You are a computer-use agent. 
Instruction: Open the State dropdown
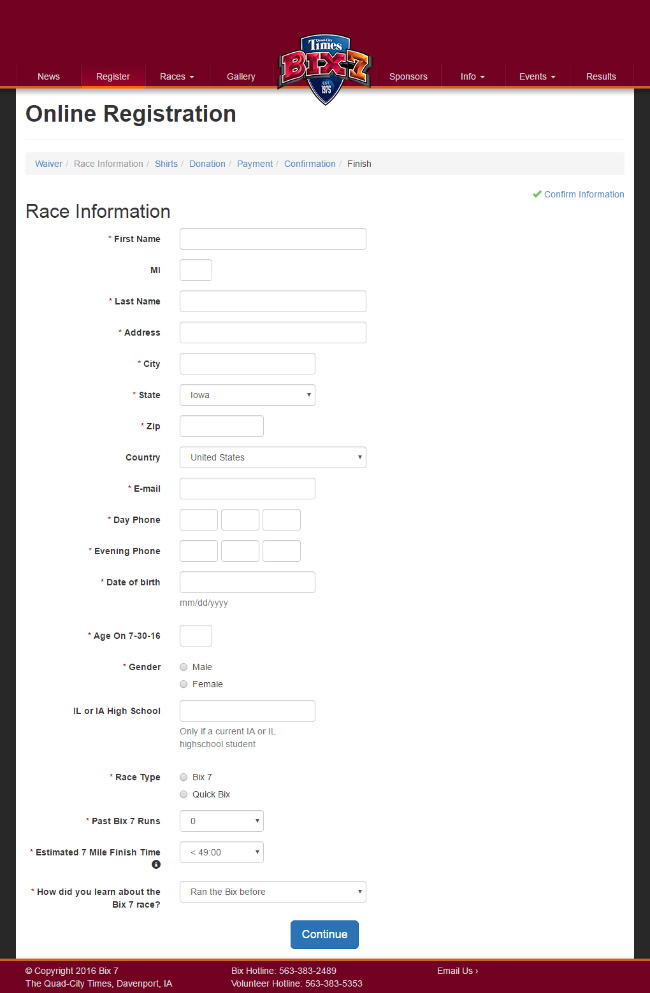(x=247, y=395)
